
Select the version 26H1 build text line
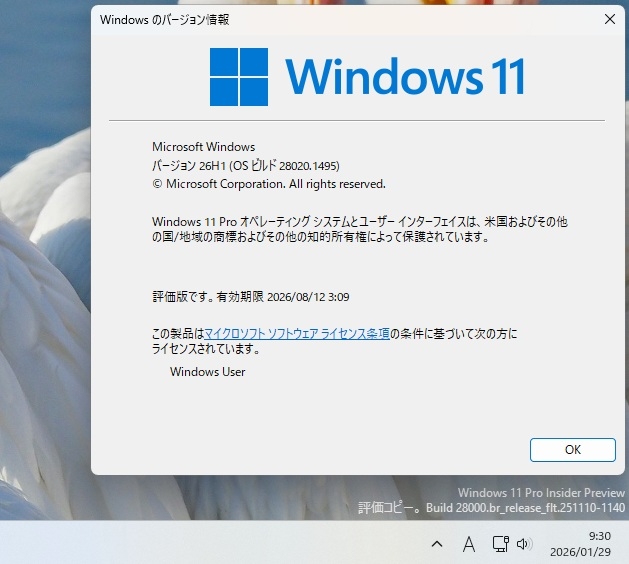246,166
